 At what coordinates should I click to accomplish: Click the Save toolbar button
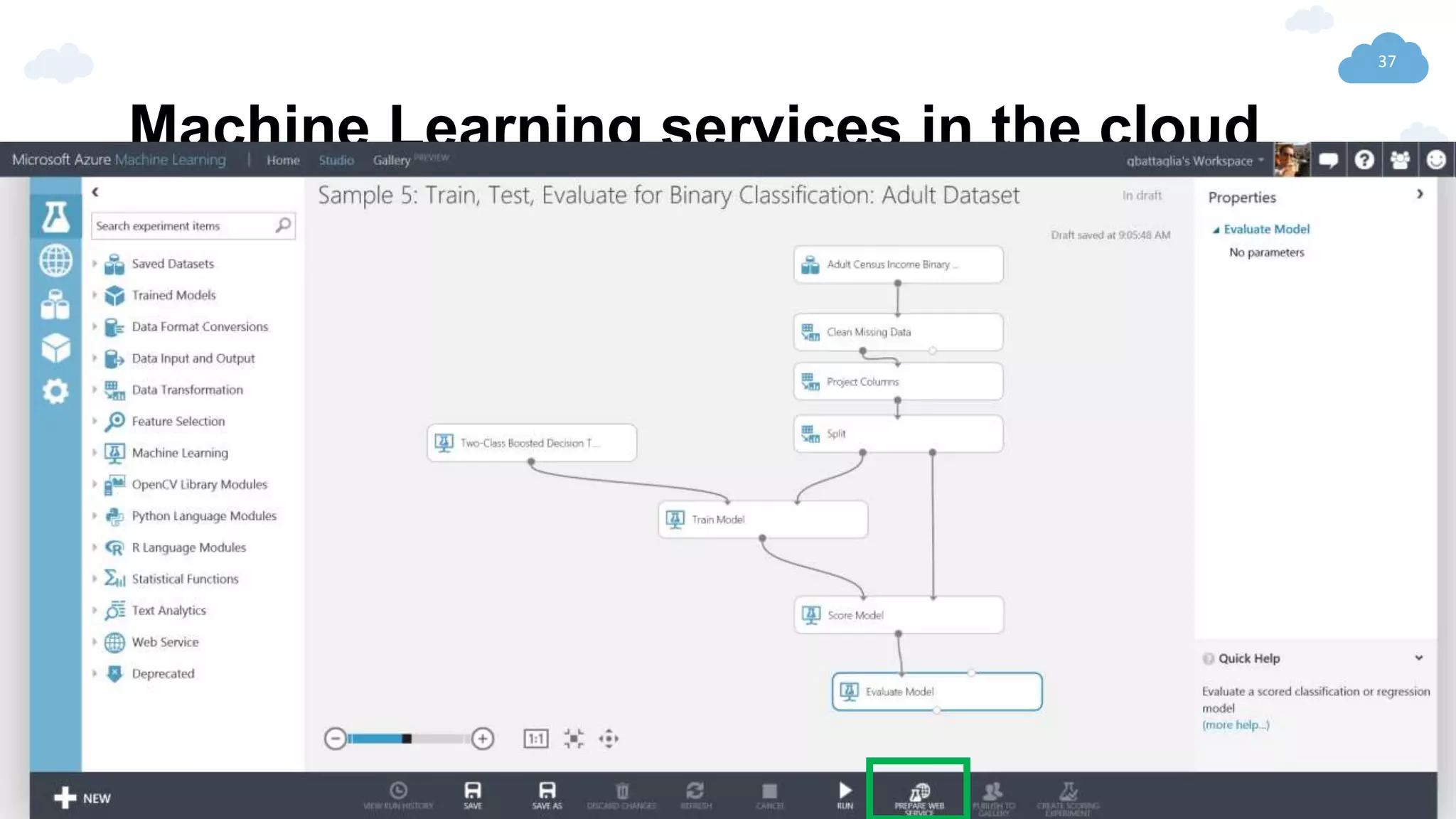click(473, 796)
